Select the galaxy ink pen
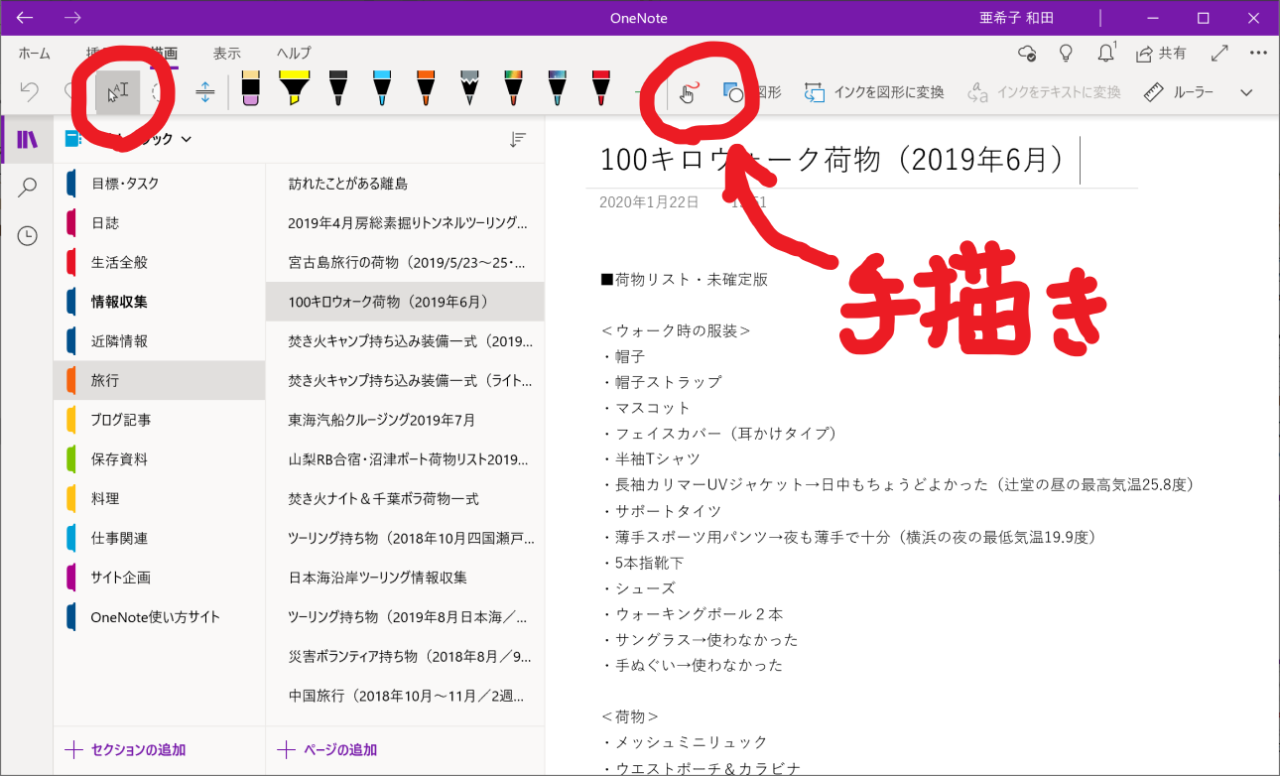 coord(557,88)
